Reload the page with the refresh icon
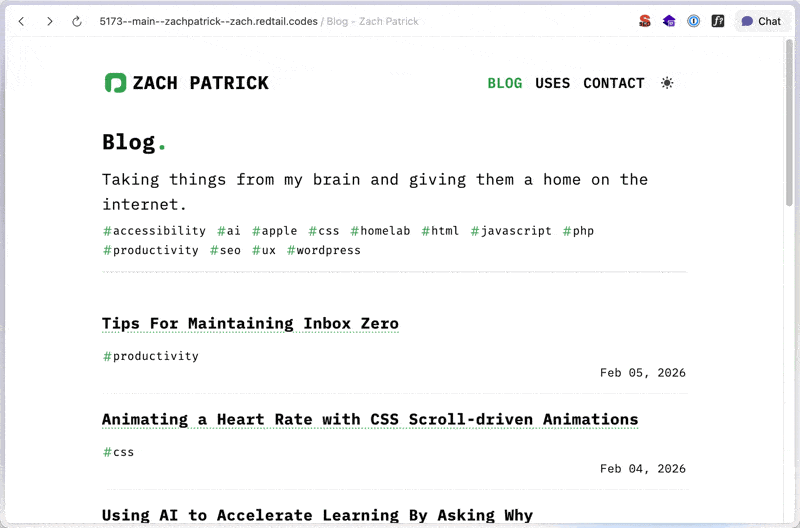The height and width of the screenshot is (528, 800). [x=77, y=21]
